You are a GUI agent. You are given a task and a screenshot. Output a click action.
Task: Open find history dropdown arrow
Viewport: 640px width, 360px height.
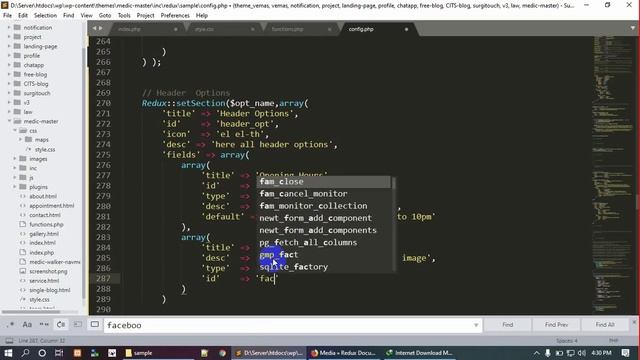point(476,325)
